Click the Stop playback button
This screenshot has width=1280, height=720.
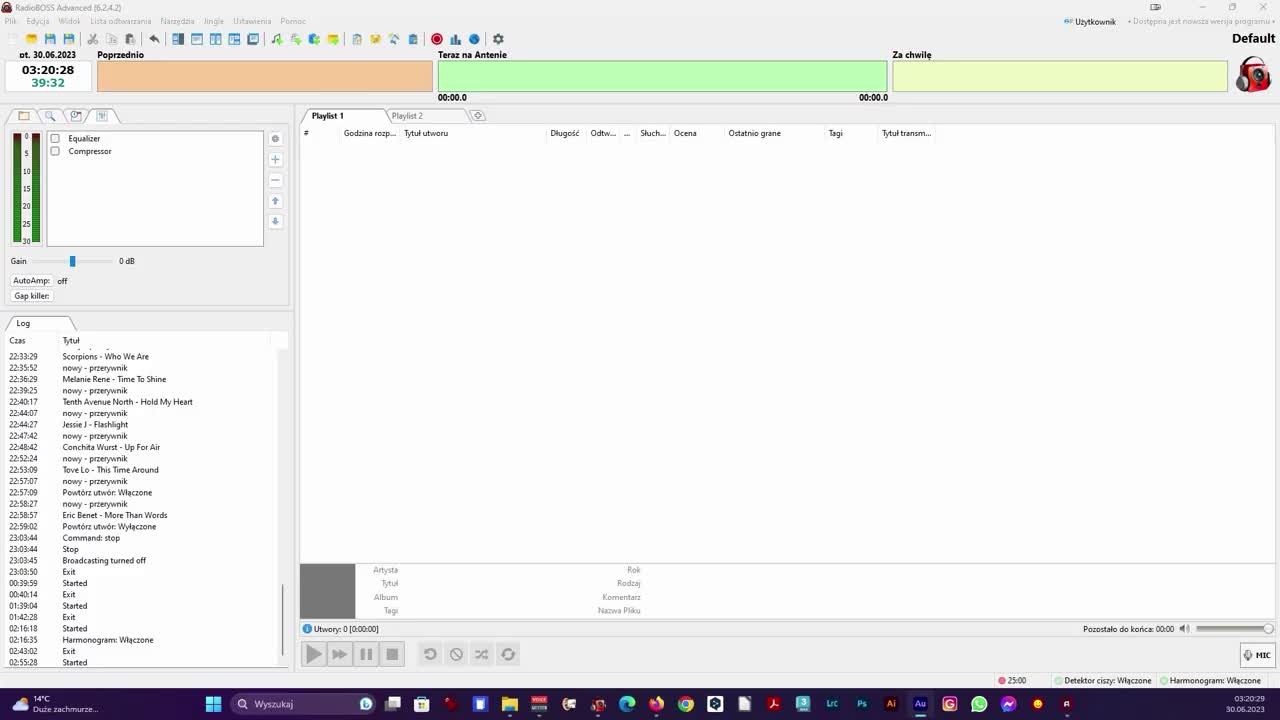(x=392, y=654)
